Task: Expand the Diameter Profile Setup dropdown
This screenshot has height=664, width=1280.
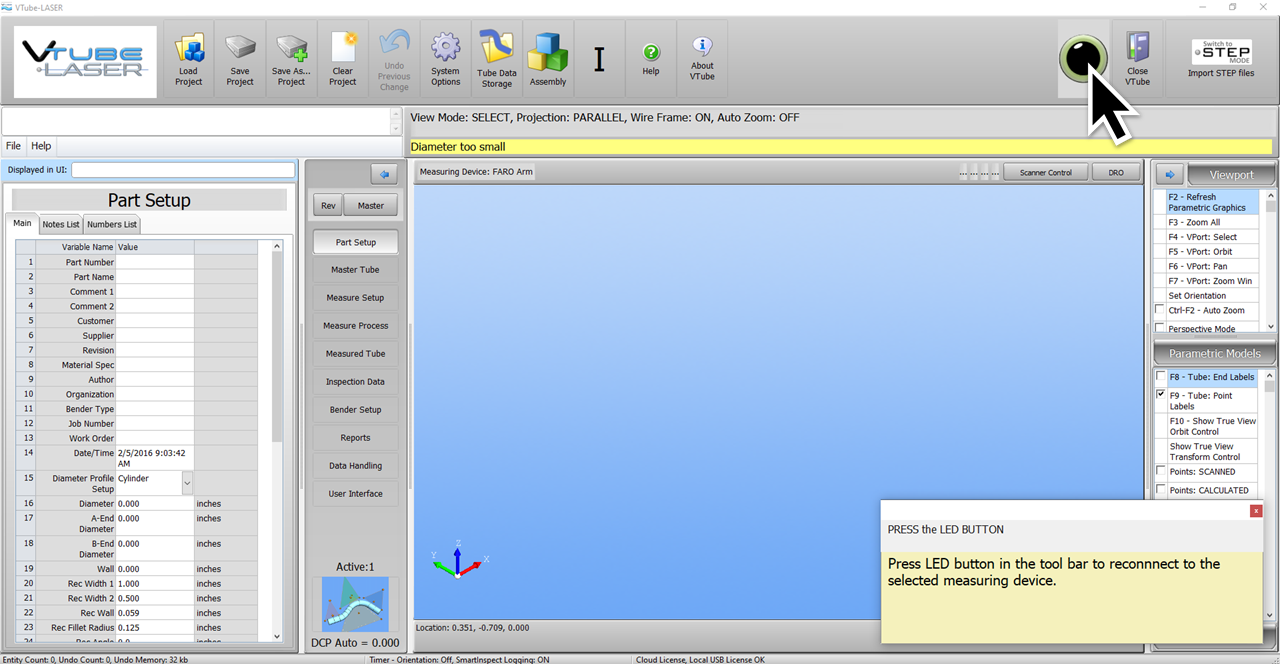Action: [187, 483]
